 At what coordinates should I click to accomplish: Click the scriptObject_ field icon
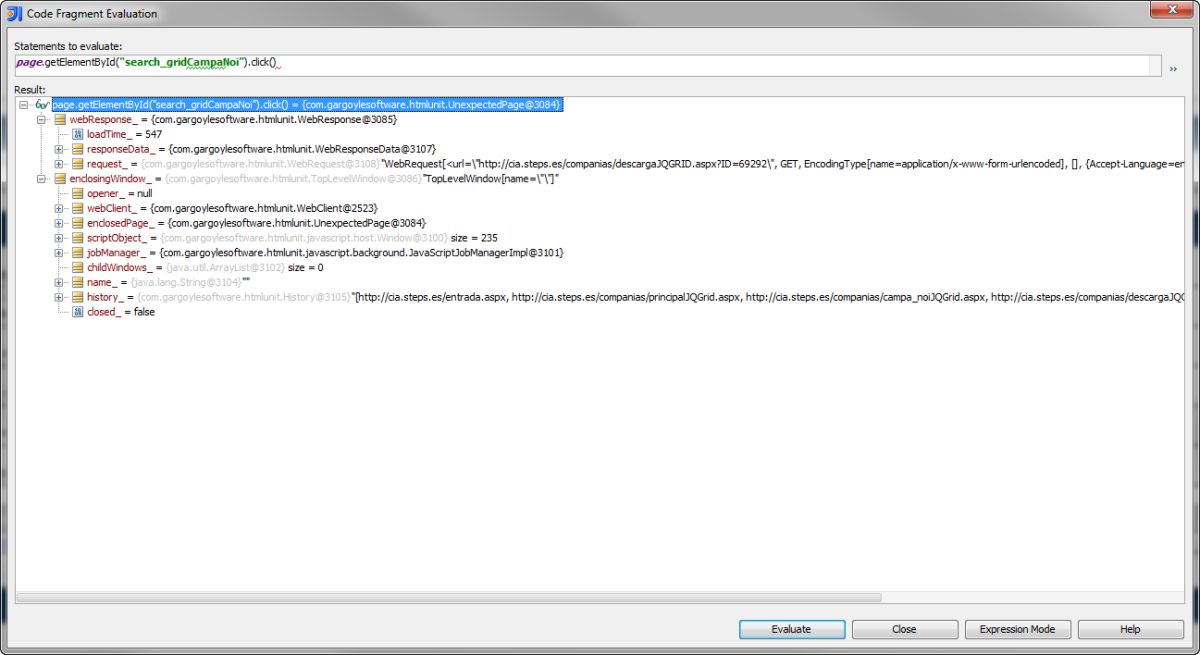77,238
